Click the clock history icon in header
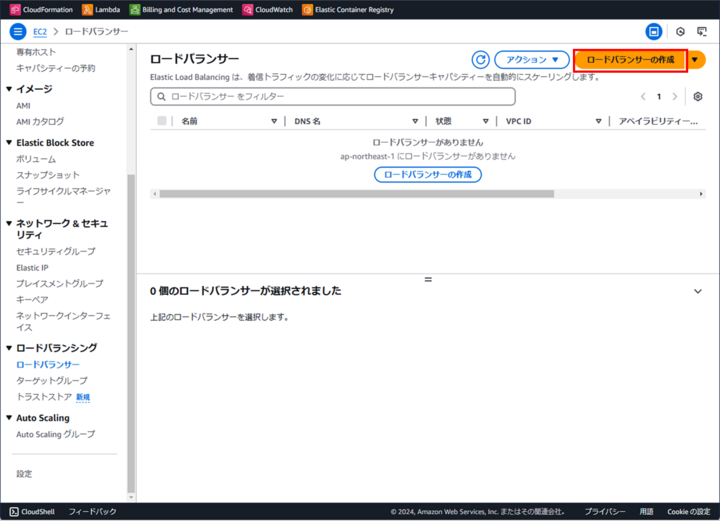 coord(680,32)
